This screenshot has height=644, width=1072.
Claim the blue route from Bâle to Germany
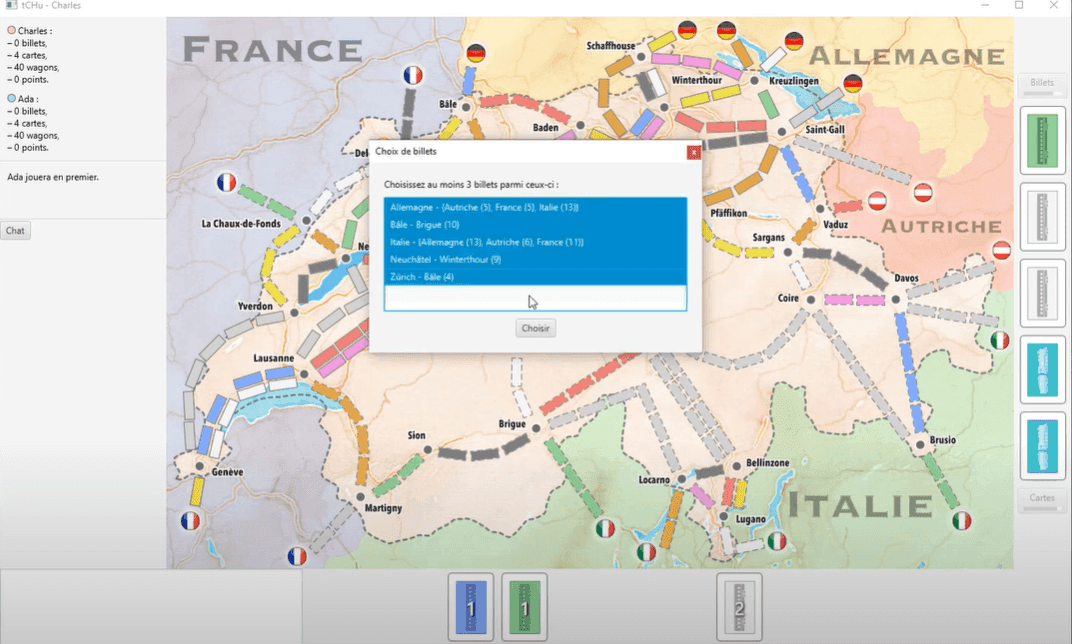click(x=469, y=81)
